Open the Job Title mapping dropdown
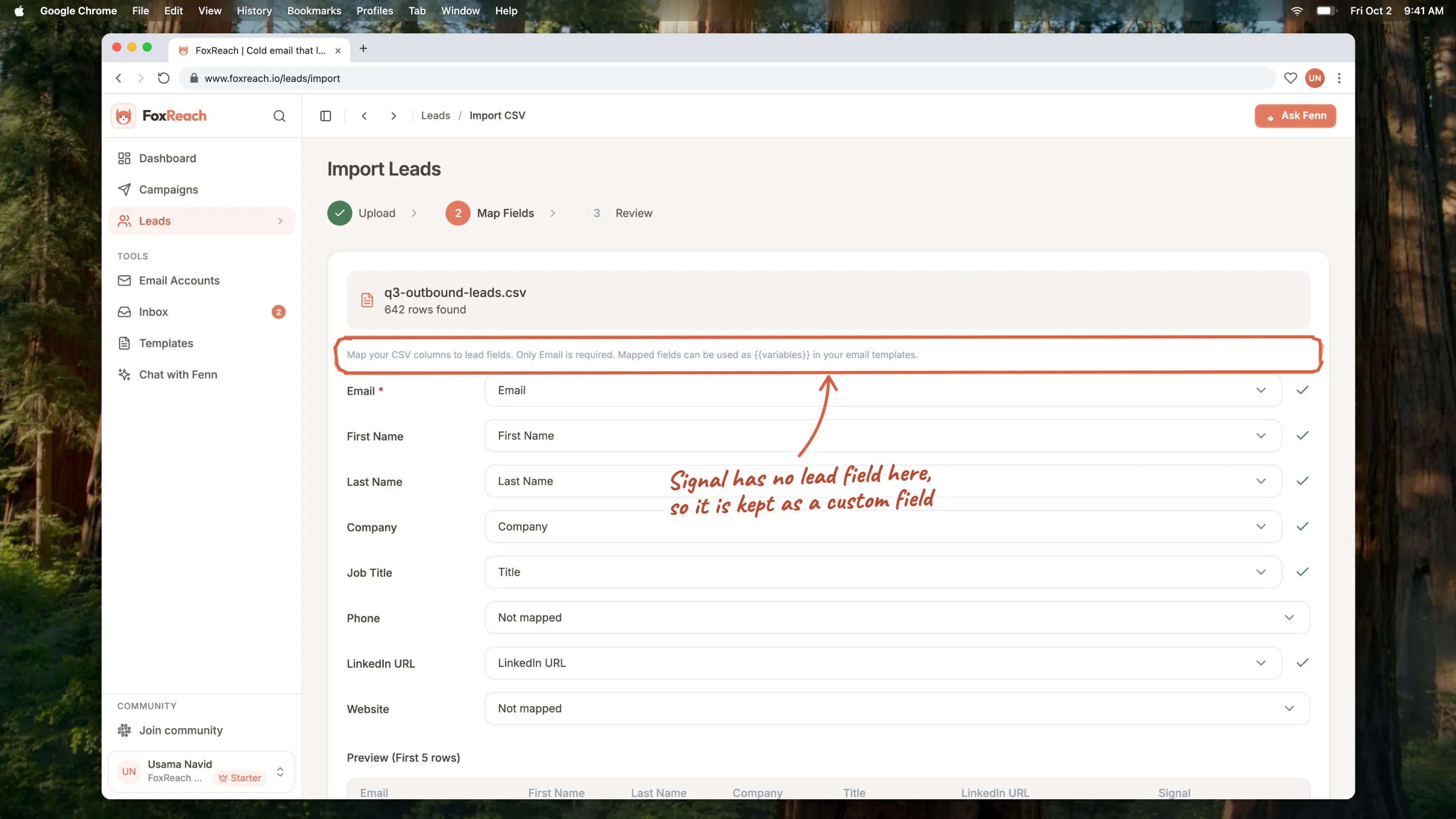 pos(883,572)
